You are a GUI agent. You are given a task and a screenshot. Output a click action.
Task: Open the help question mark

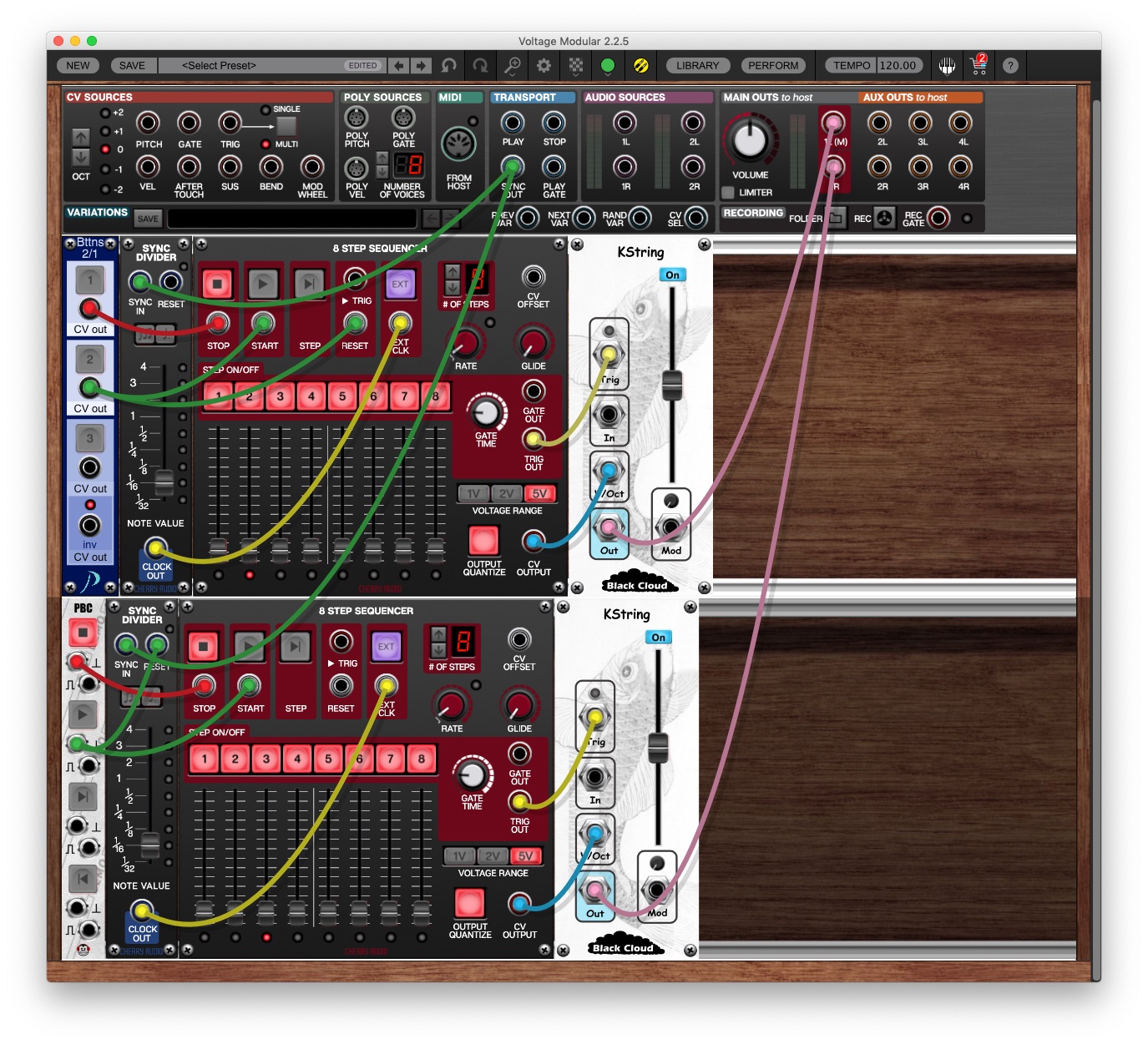click(1010, 65)
